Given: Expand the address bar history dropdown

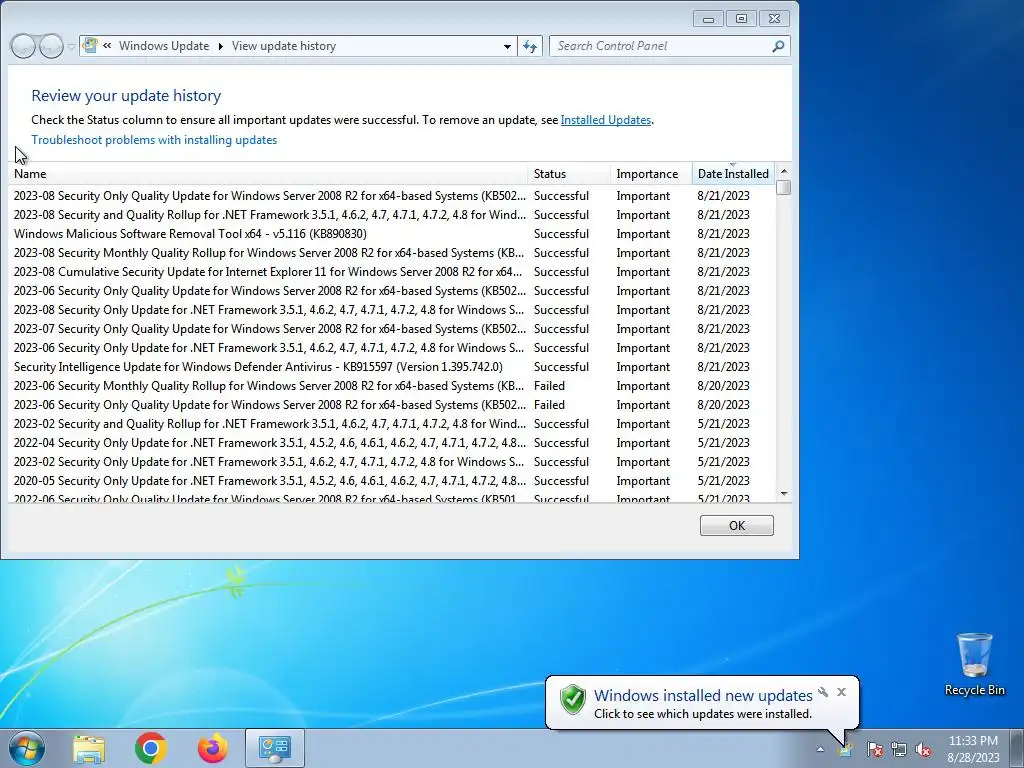Looking at the screenshot, I should pos(507,46).
